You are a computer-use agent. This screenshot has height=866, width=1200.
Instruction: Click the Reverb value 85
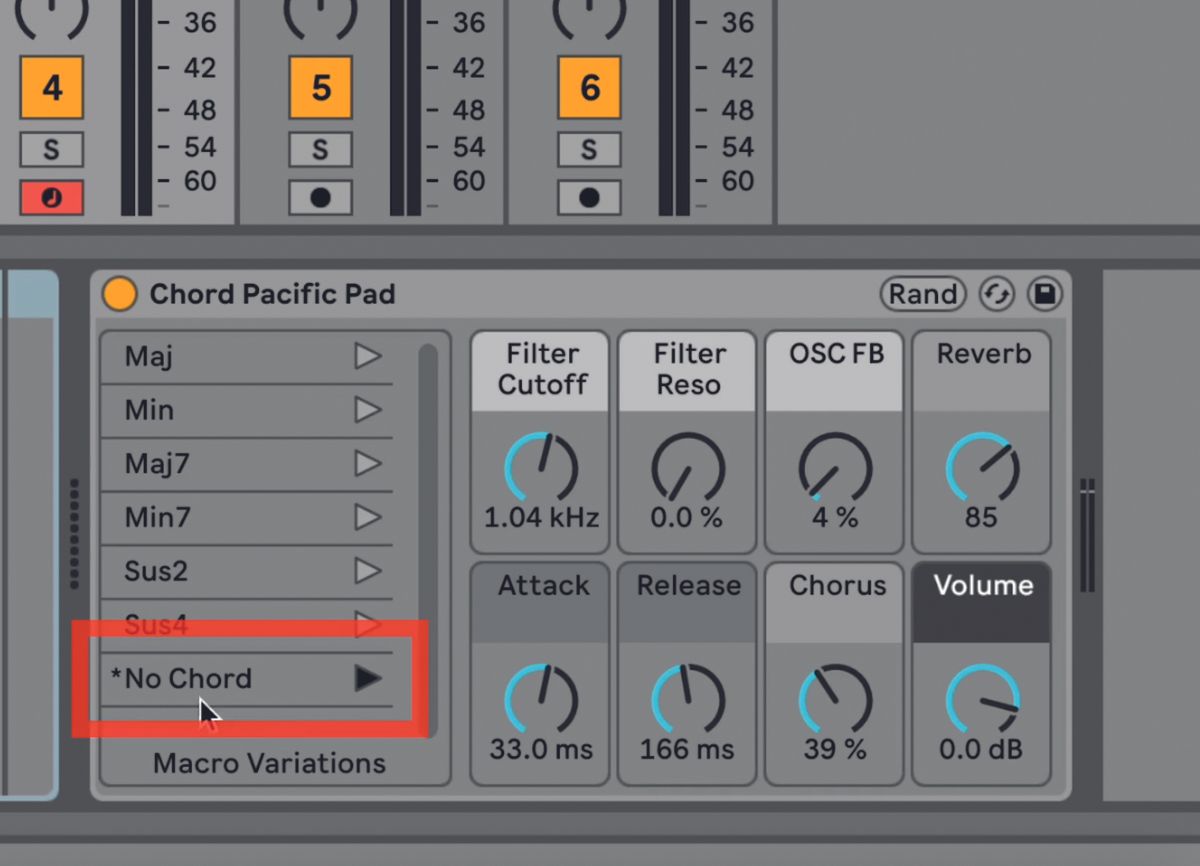[x=982, y=518]
